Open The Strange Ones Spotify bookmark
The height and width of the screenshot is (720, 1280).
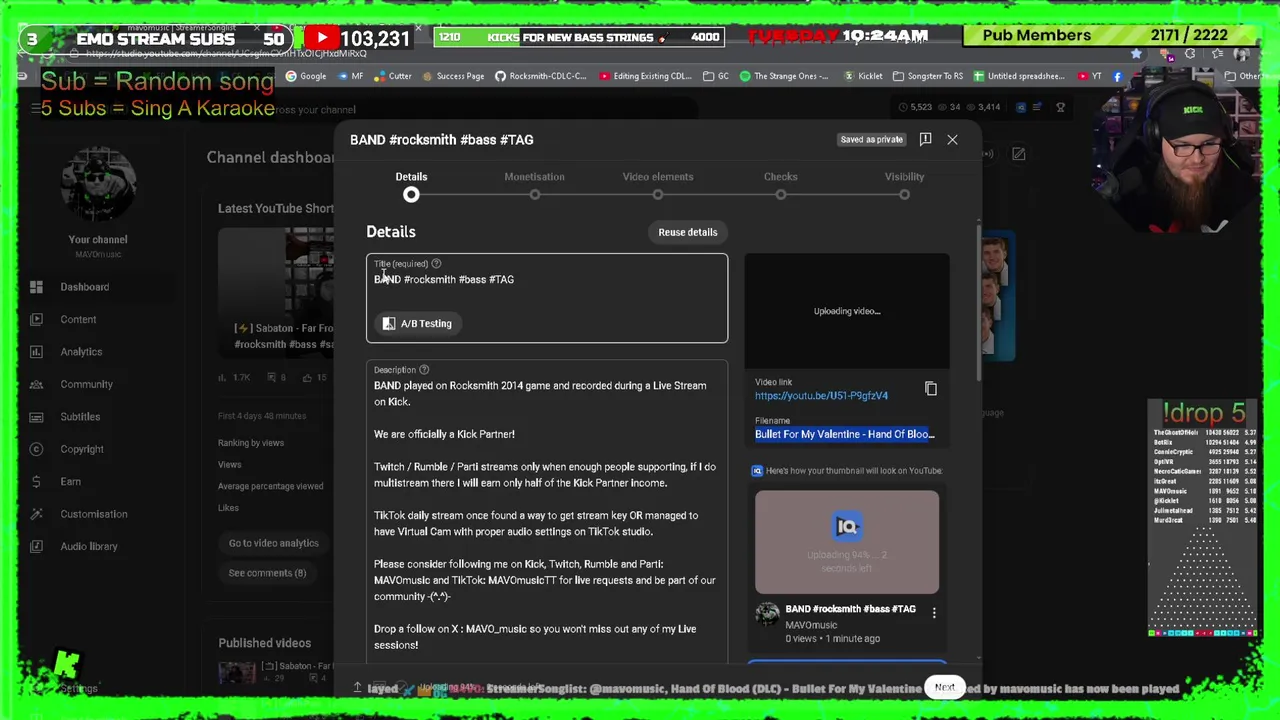(784, 76)
